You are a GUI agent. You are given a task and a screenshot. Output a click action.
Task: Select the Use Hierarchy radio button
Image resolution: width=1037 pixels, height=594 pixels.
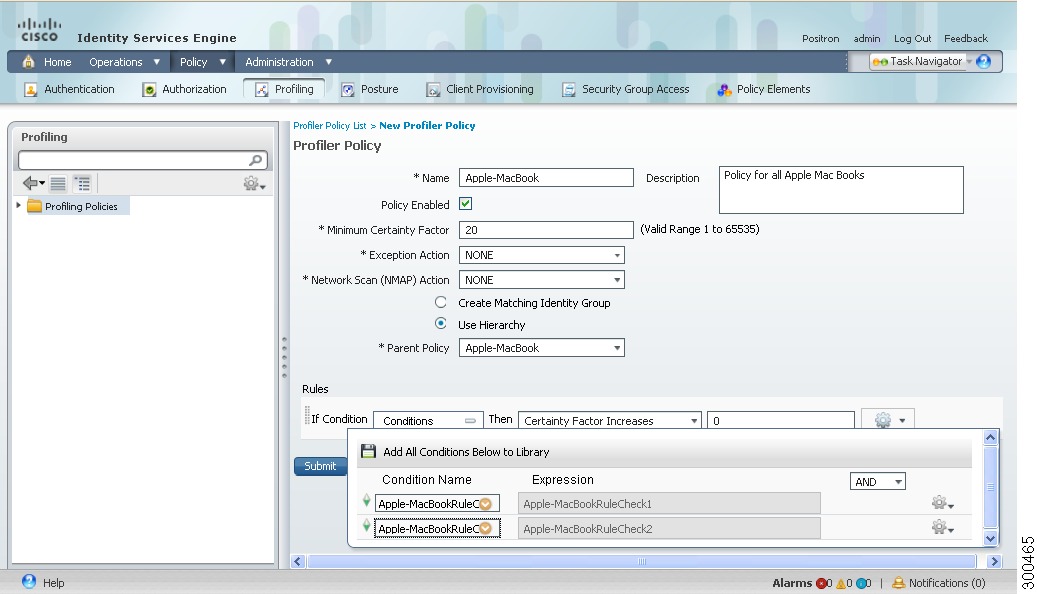pyautogui.click(x=440, y=323)
